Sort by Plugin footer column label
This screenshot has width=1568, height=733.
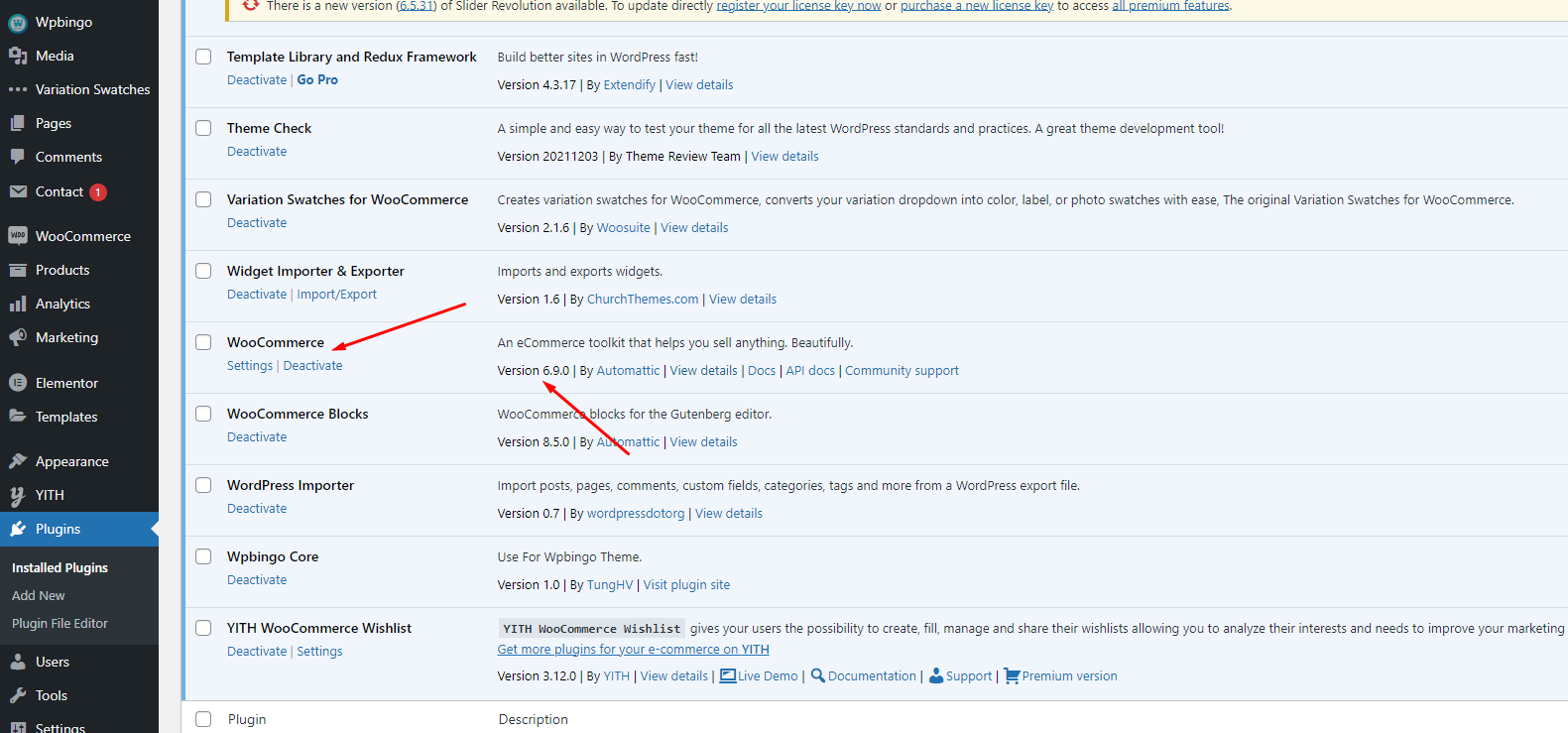247,719
